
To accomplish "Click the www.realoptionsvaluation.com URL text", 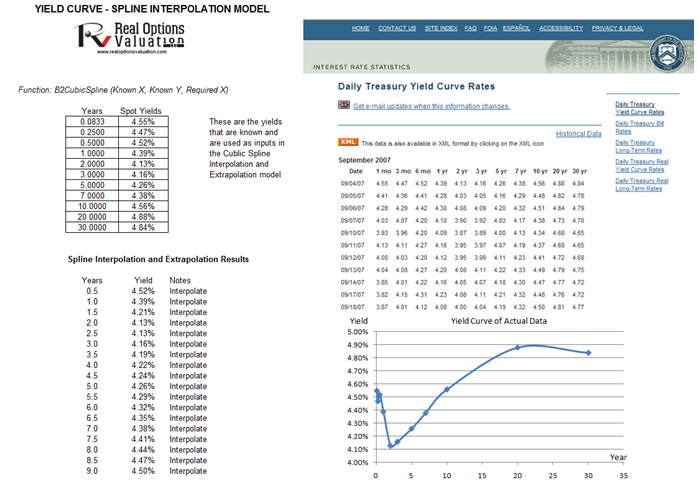I will (132, 52).
